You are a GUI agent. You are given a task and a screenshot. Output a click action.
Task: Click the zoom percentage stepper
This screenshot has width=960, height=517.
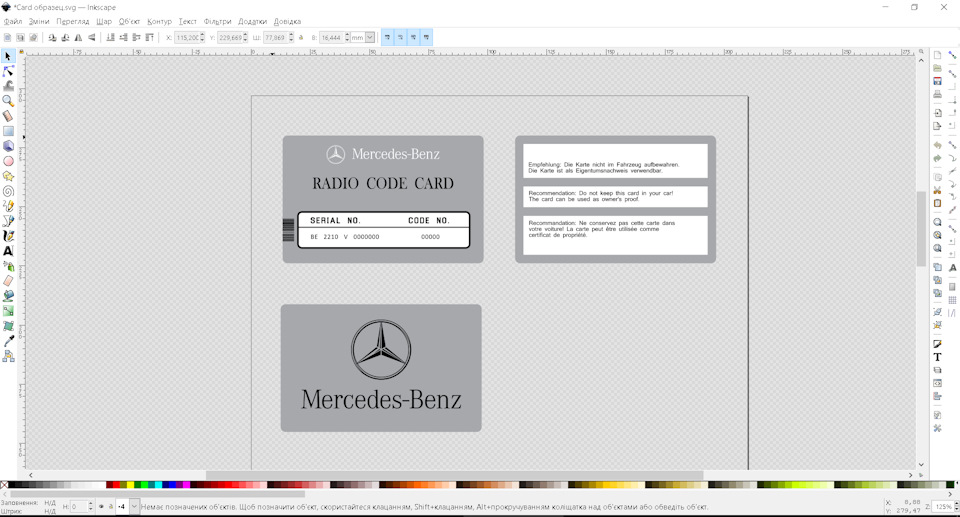(956, 507)
